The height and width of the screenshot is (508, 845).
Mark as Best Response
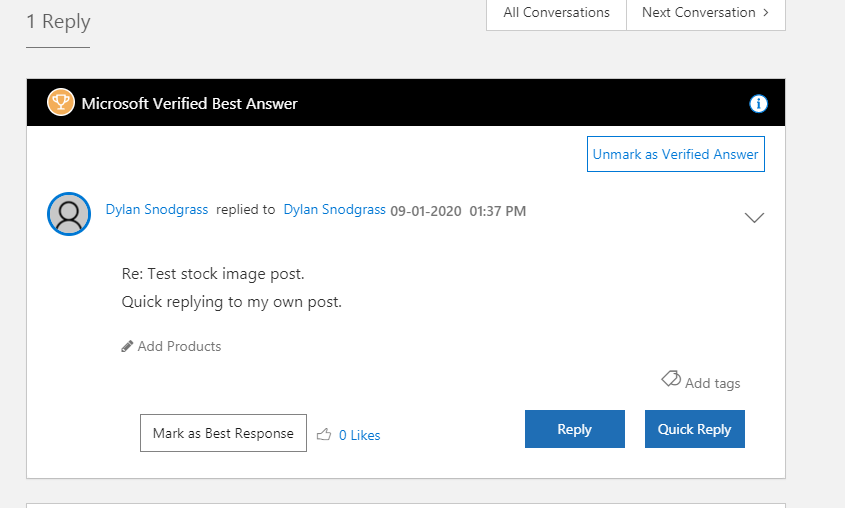[223, 433]
